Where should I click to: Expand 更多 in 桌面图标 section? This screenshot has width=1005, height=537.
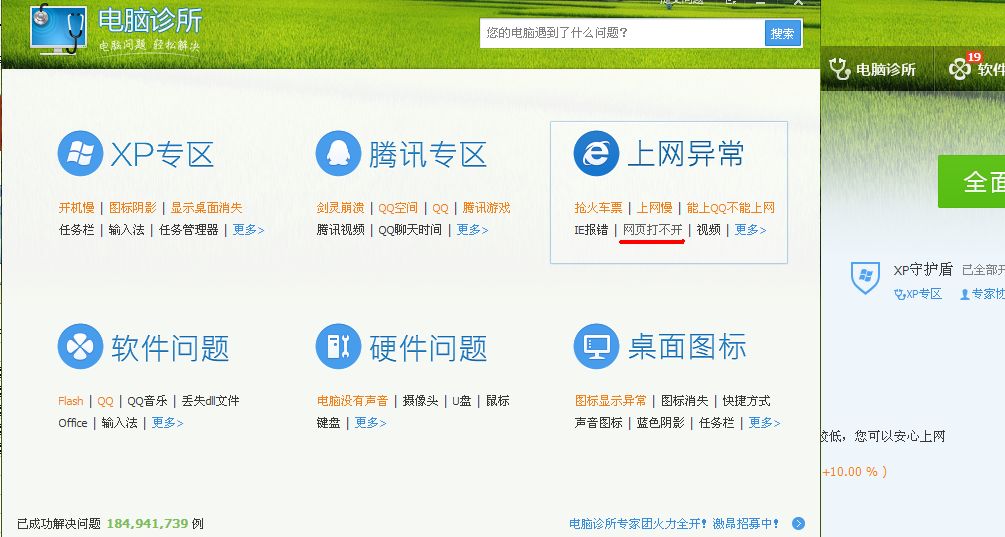pyautogui.click(x=765, y=423)
